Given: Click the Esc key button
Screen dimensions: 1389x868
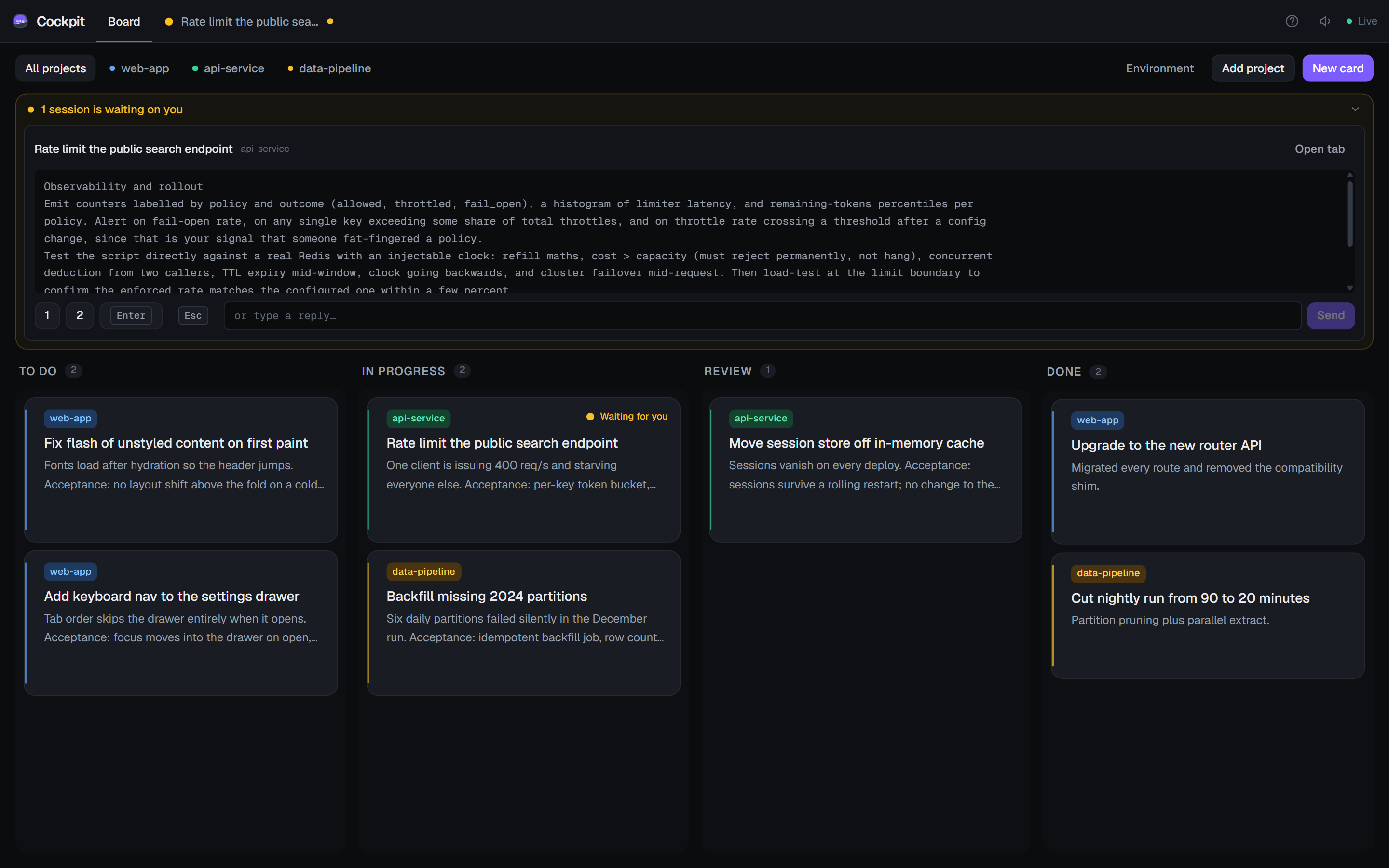Looking at the screenshot, I should point(193,315).
